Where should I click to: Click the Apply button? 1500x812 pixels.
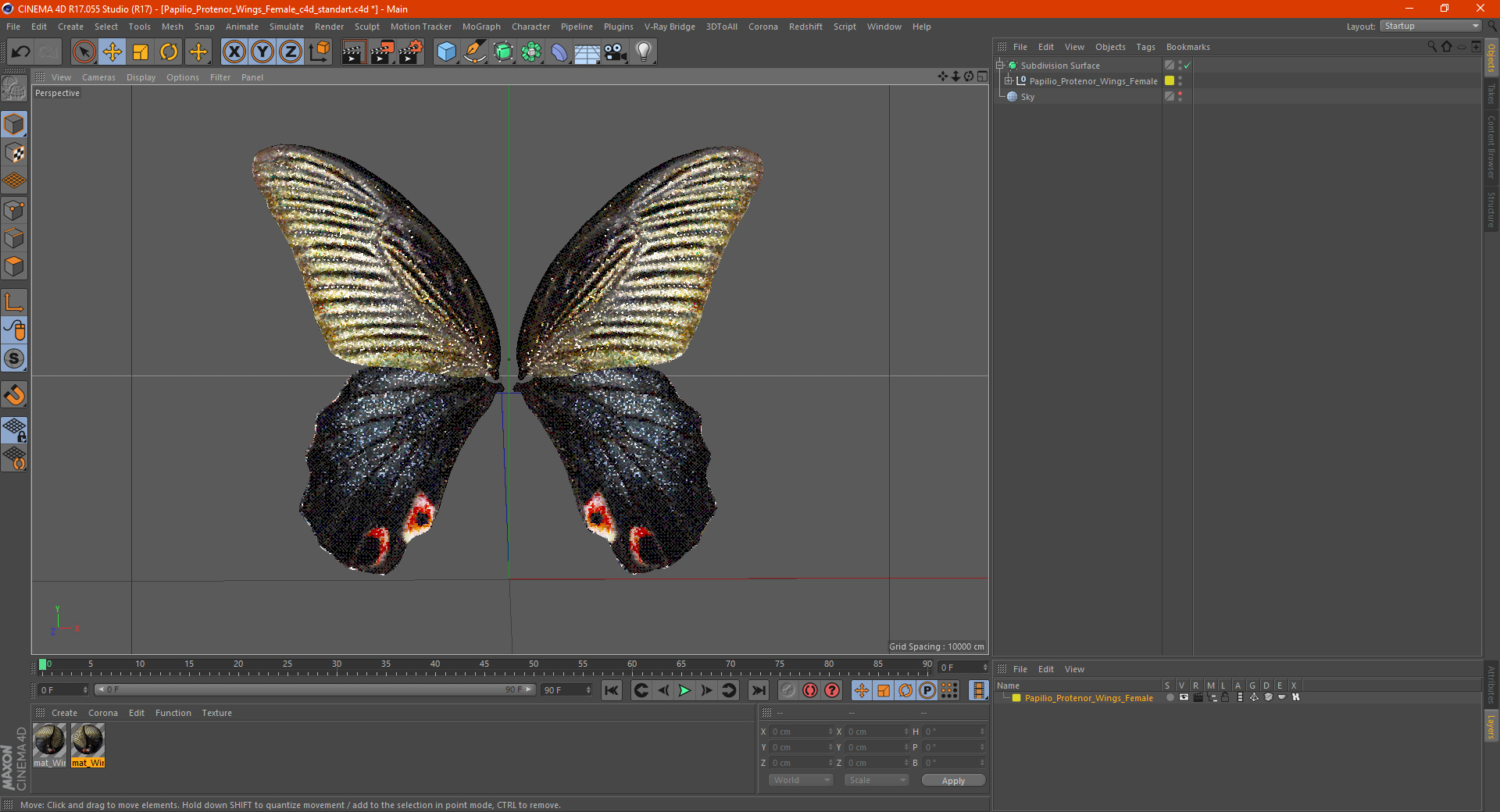click(953, 781)
